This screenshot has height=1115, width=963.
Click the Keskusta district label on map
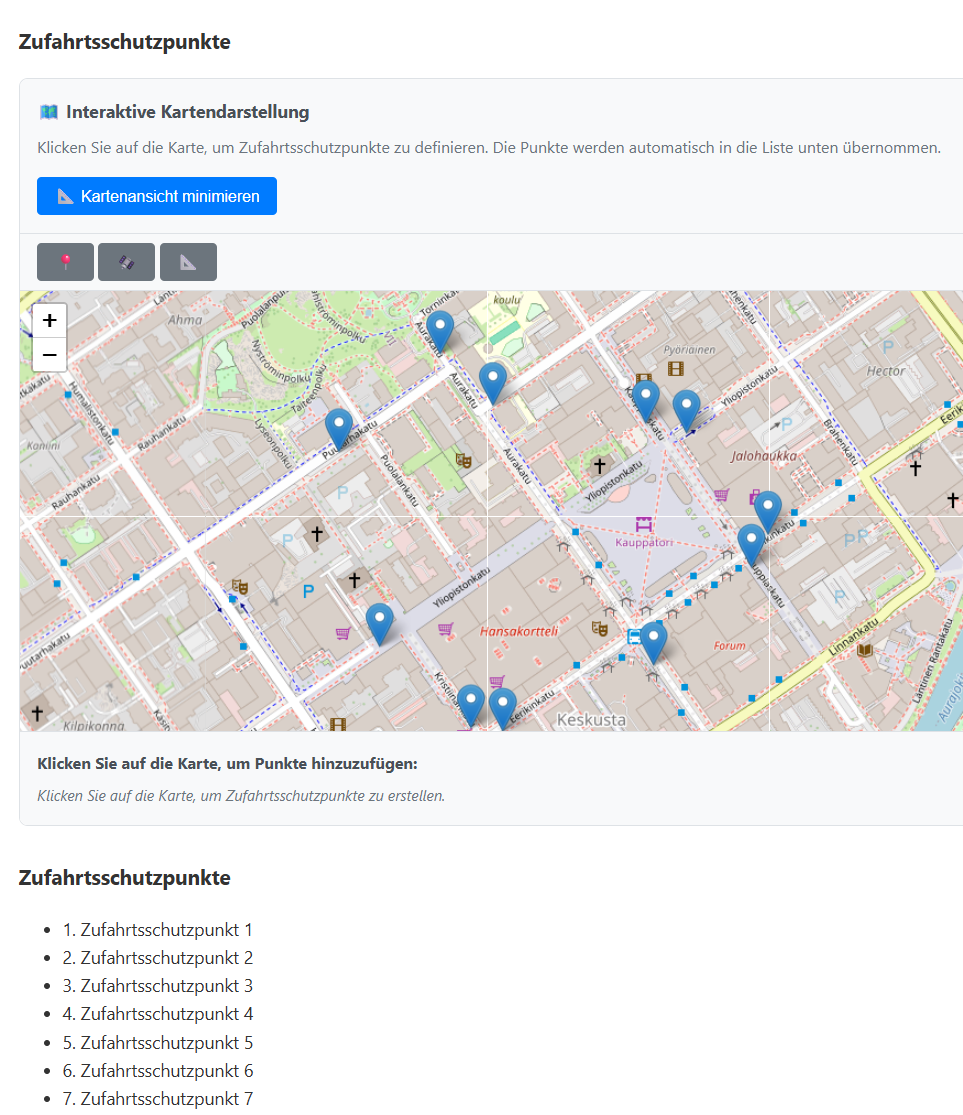point(591,720)
